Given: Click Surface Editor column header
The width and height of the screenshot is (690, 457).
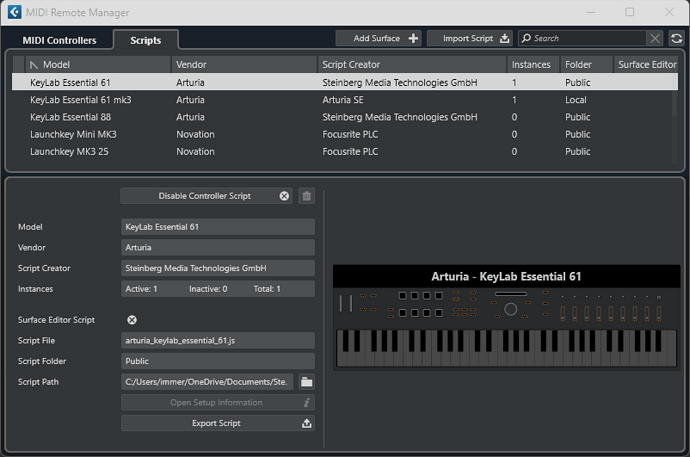Looking at the screenshot, I should point(646,65).
